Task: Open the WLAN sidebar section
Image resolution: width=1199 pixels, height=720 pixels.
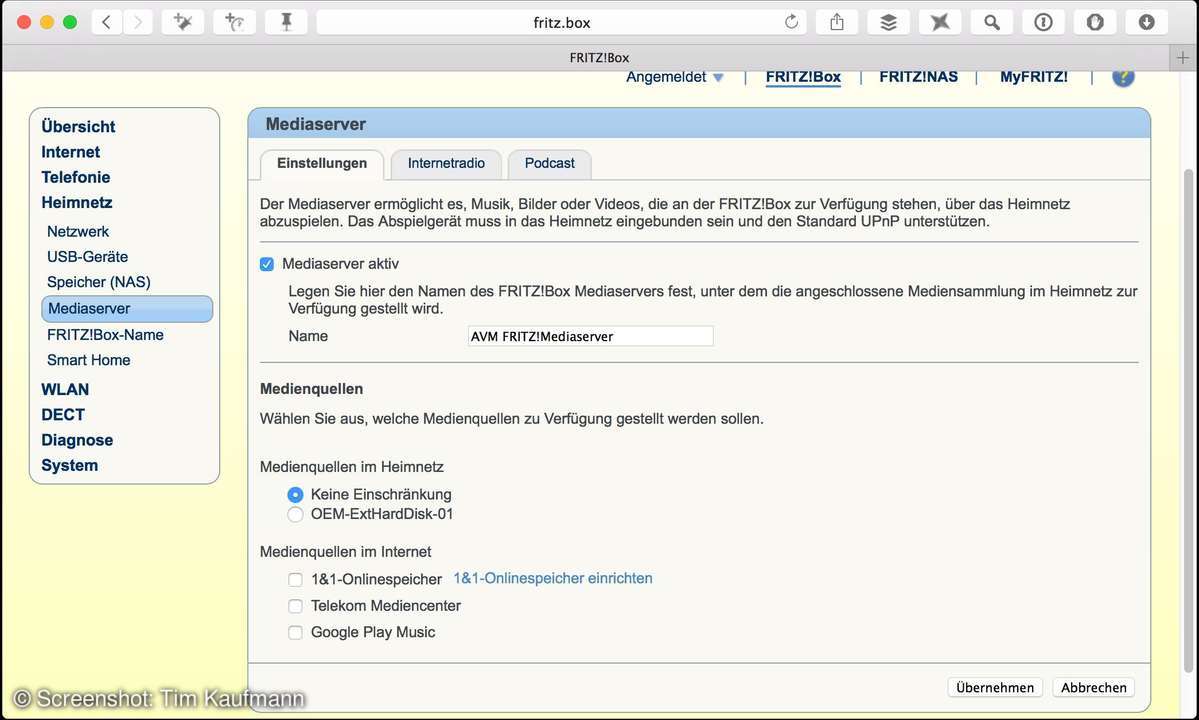Action: [x=65, y=390]
